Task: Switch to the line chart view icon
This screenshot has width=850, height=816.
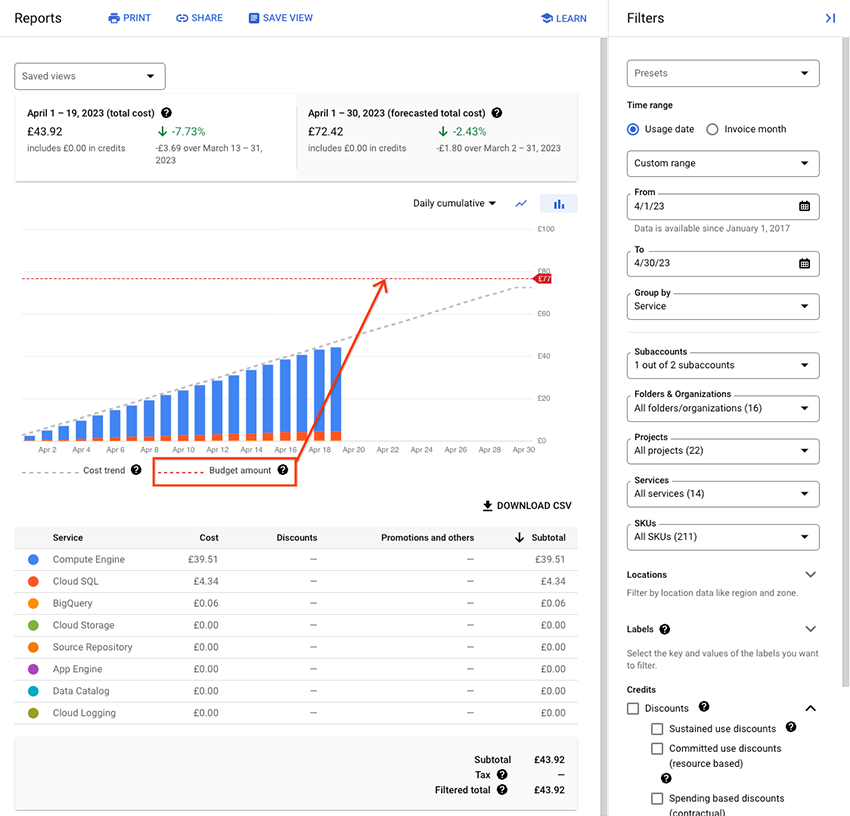Action: (x=521, y=203)
